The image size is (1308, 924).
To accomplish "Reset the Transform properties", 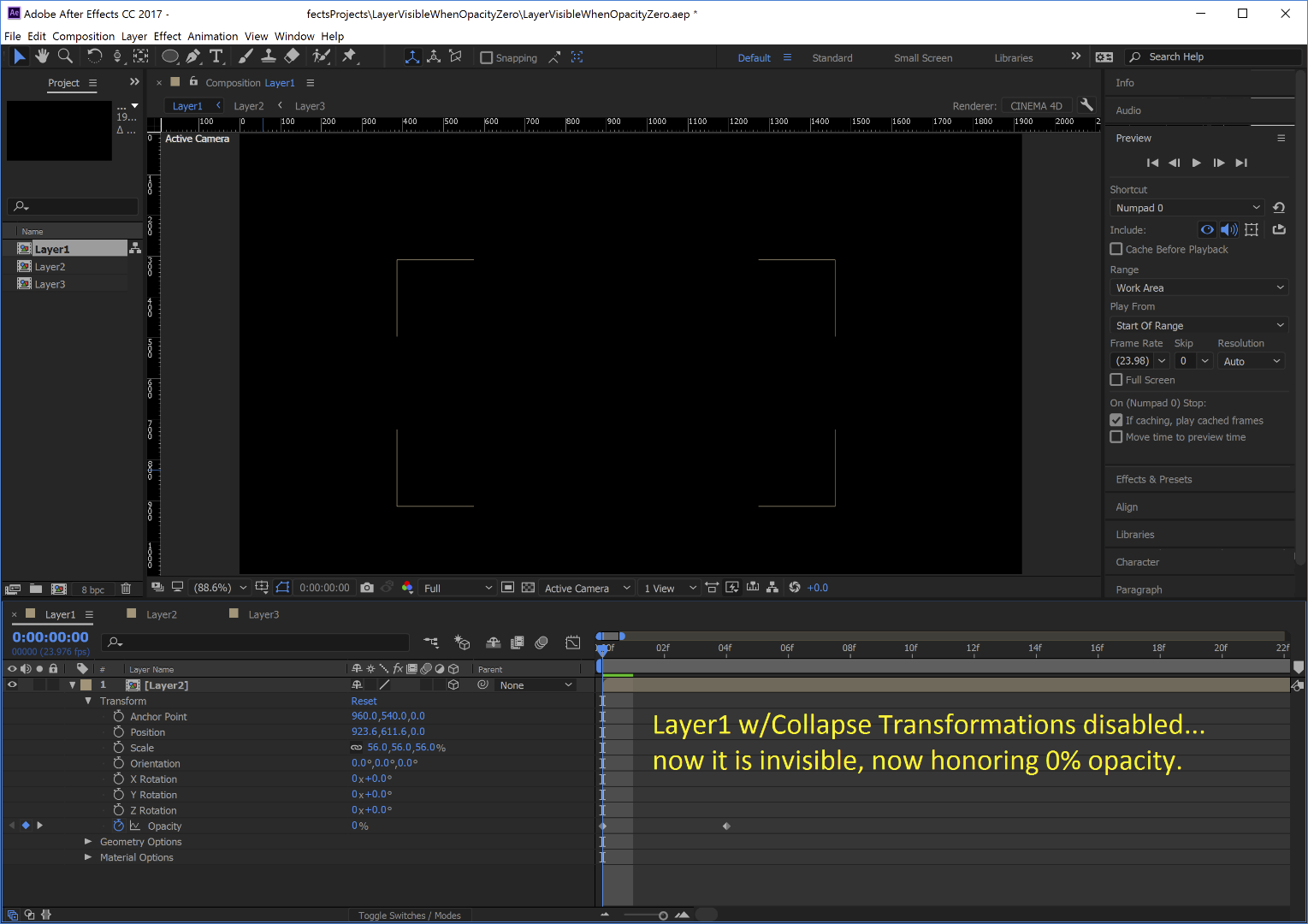I will [364, 700].
